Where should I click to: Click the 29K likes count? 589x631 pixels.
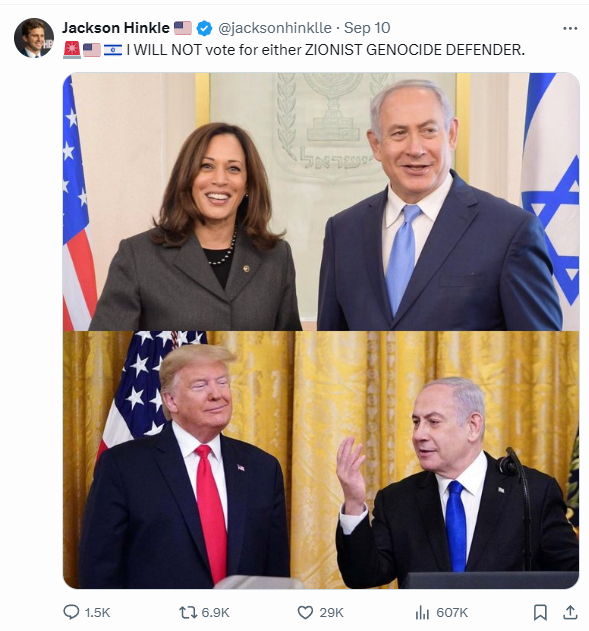[x=332, y=612]
